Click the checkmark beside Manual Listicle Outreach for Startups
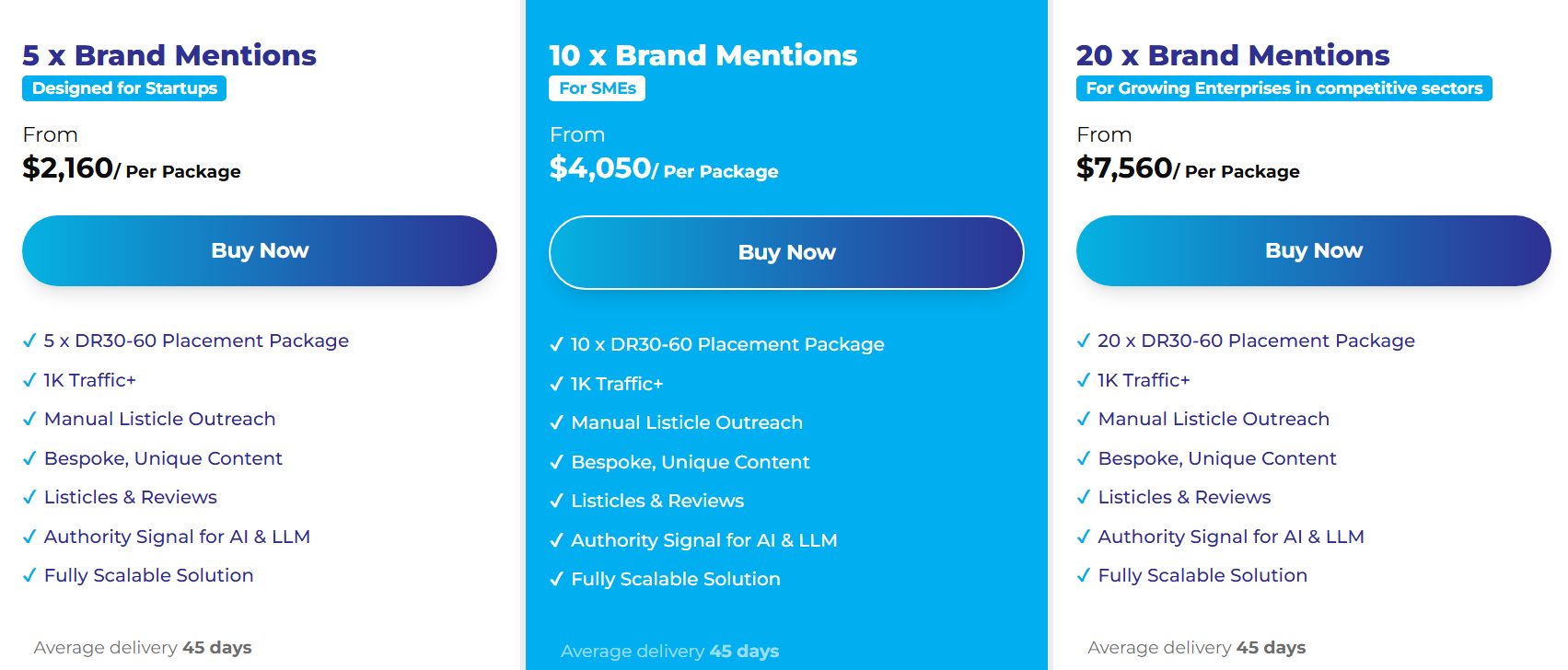The image size is (1568, 670). click(29, 419)
